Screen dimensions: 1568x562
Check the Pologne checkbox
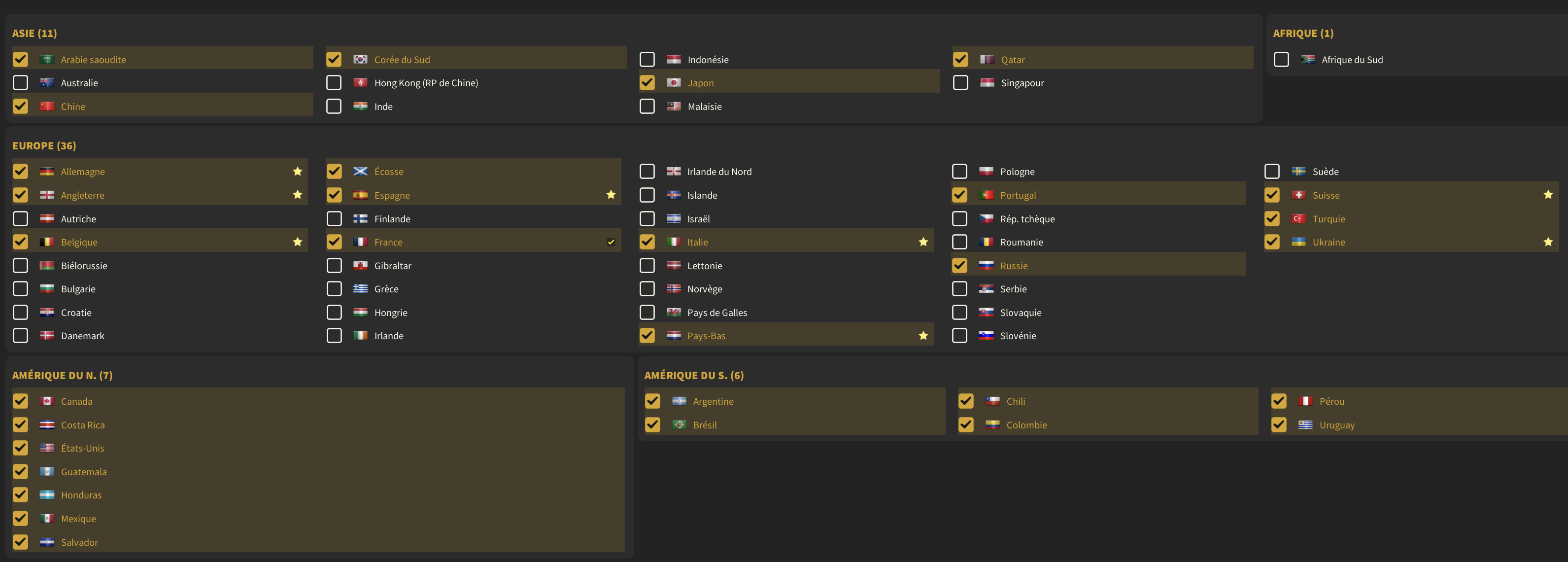(x=960, y=172)
